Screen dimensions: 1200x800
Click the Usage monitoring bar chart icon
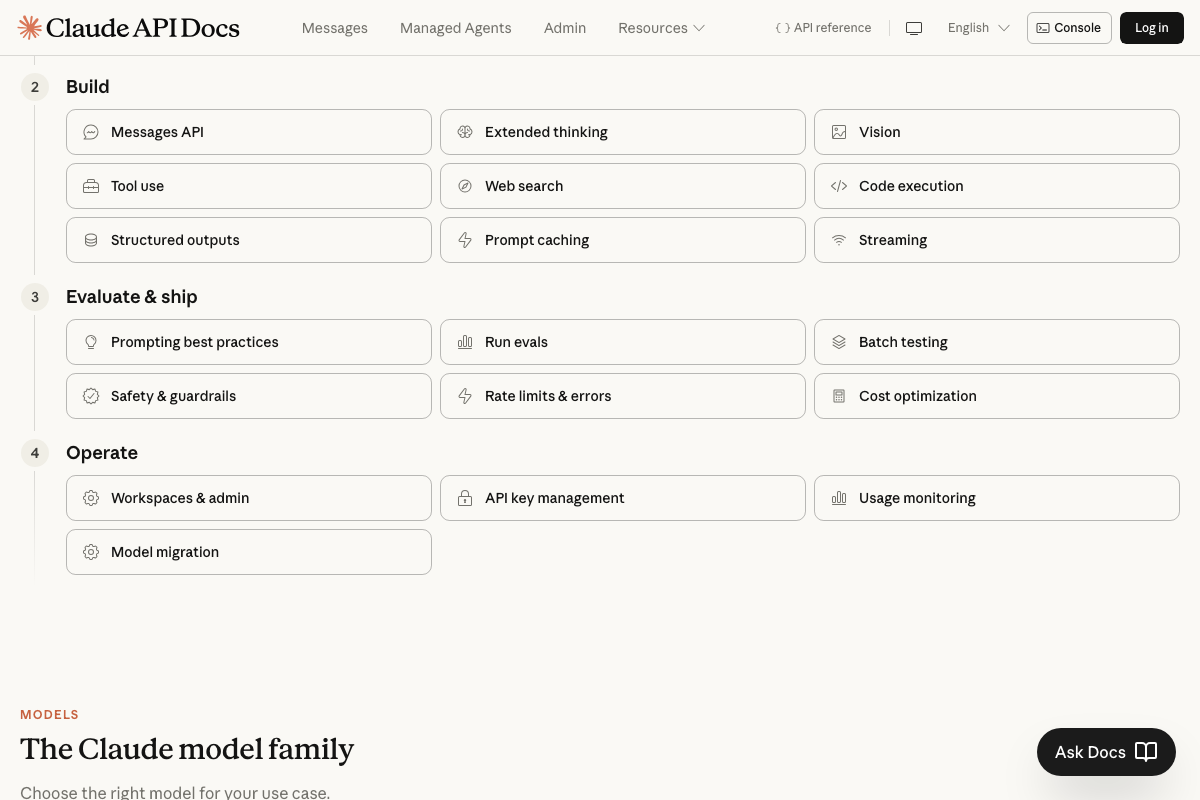[x=839, y=498]
